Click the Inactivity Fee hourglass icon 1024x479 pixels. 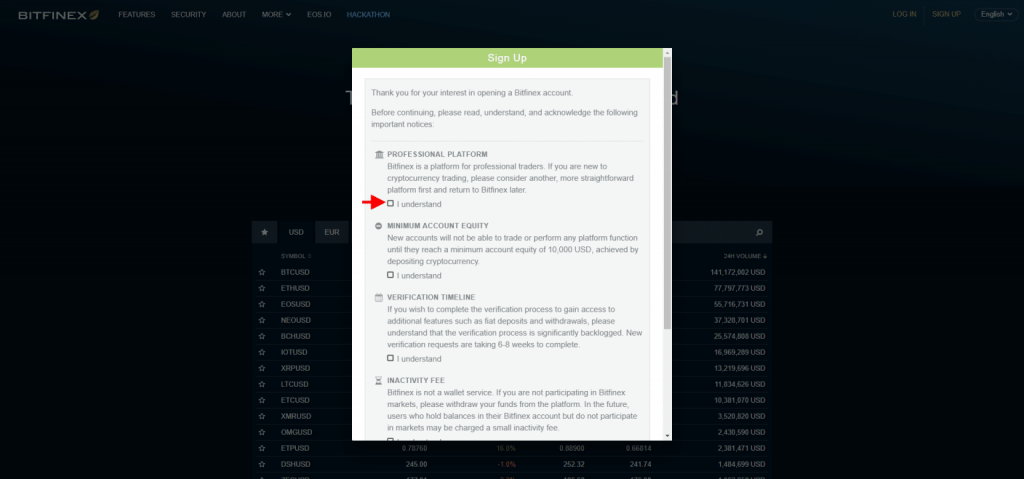[x=379, y=380]
